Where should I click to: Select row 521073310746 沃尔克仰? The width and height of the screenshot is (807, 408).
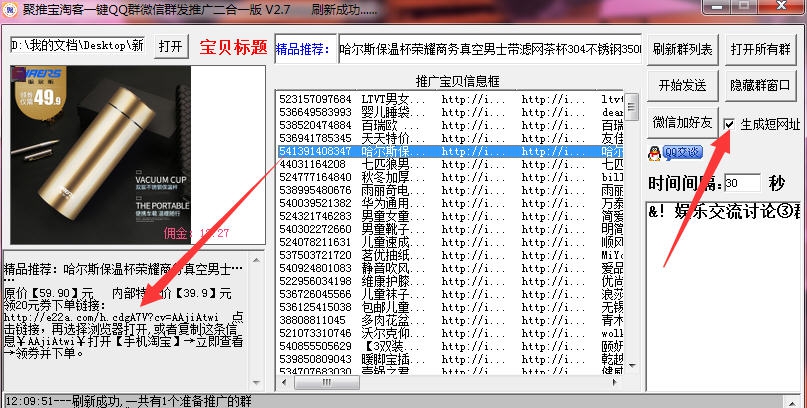(x=450, y=333)
